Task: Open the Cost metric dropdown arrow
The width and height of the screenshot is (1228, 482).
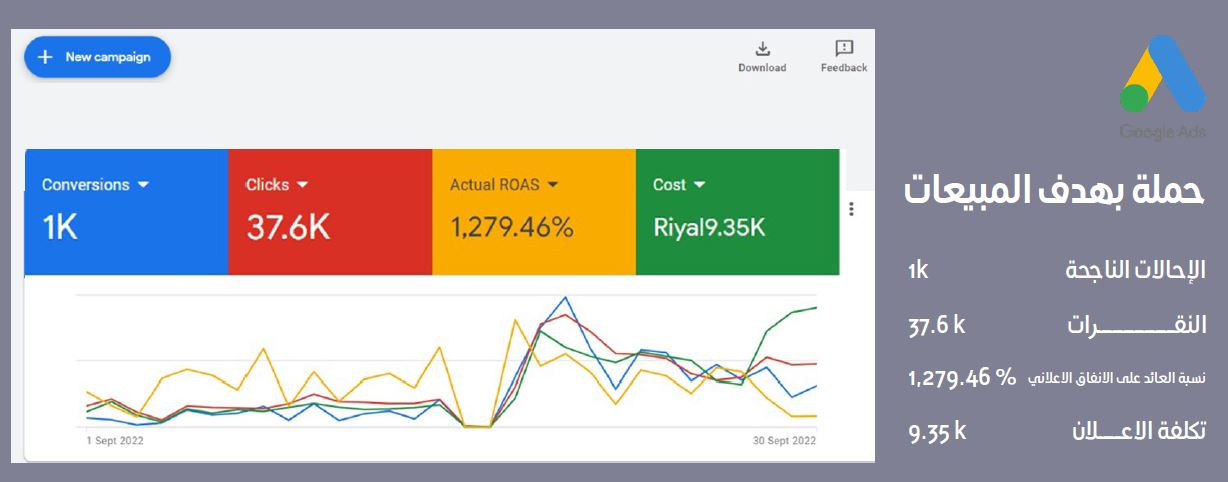Action: tap(699, 185)
